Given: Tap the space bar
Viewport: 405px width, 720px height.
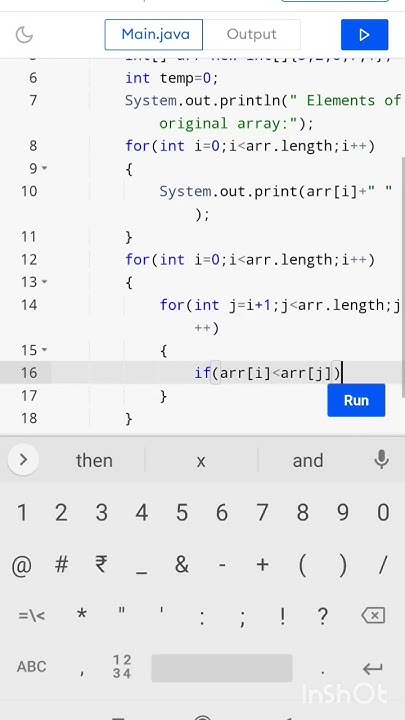Looking at the screenshot, I should point(222,668).
